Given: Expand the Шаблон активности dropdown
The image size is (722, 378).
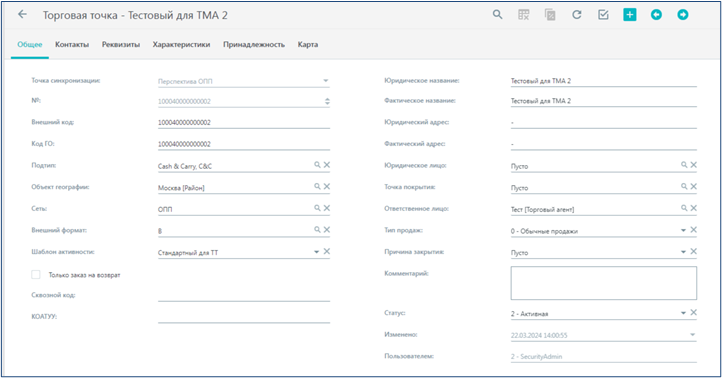Looking at the screenshot, I should (316, 252).
